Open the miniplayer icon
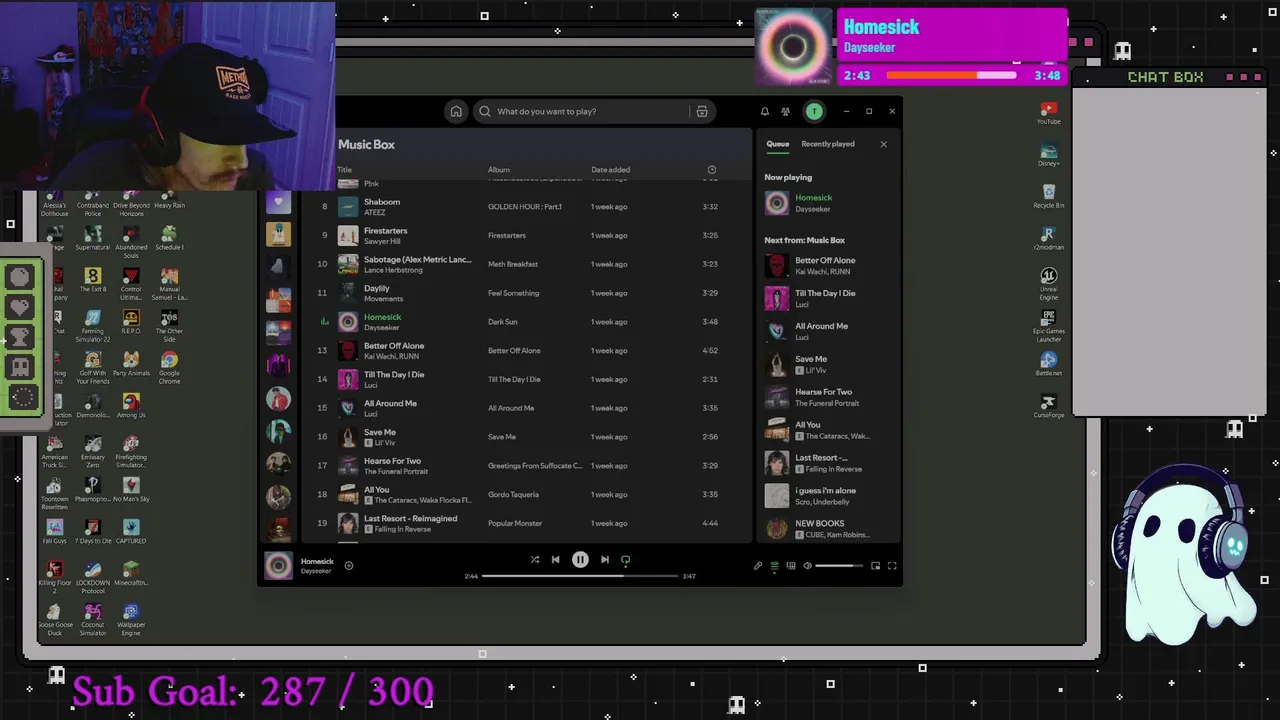This screenshot has height=720, width=1280. point(875,566)
